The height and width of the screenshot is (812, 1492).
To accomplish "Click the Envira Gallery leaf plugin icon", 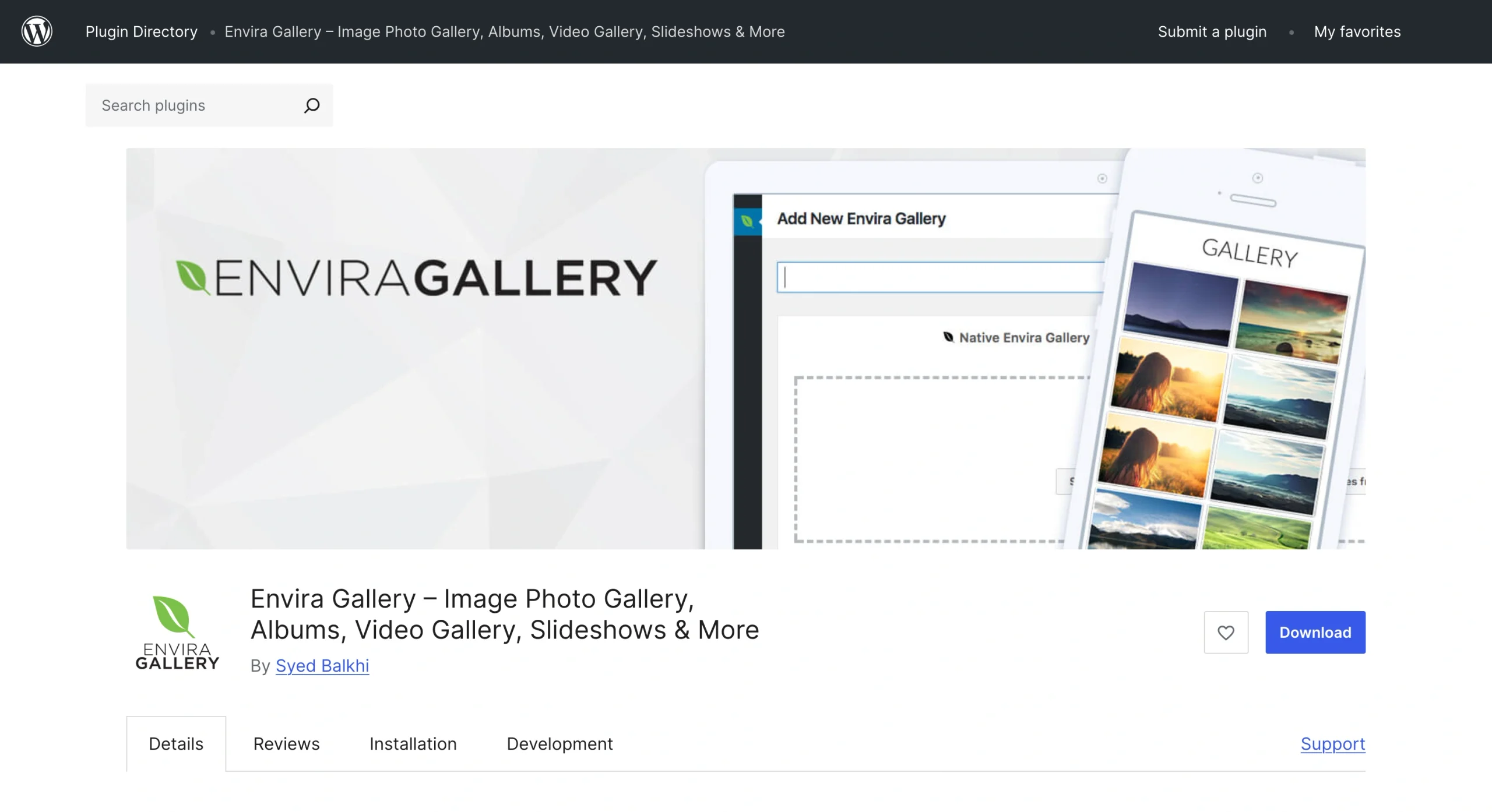I will (x=177, y=632).
